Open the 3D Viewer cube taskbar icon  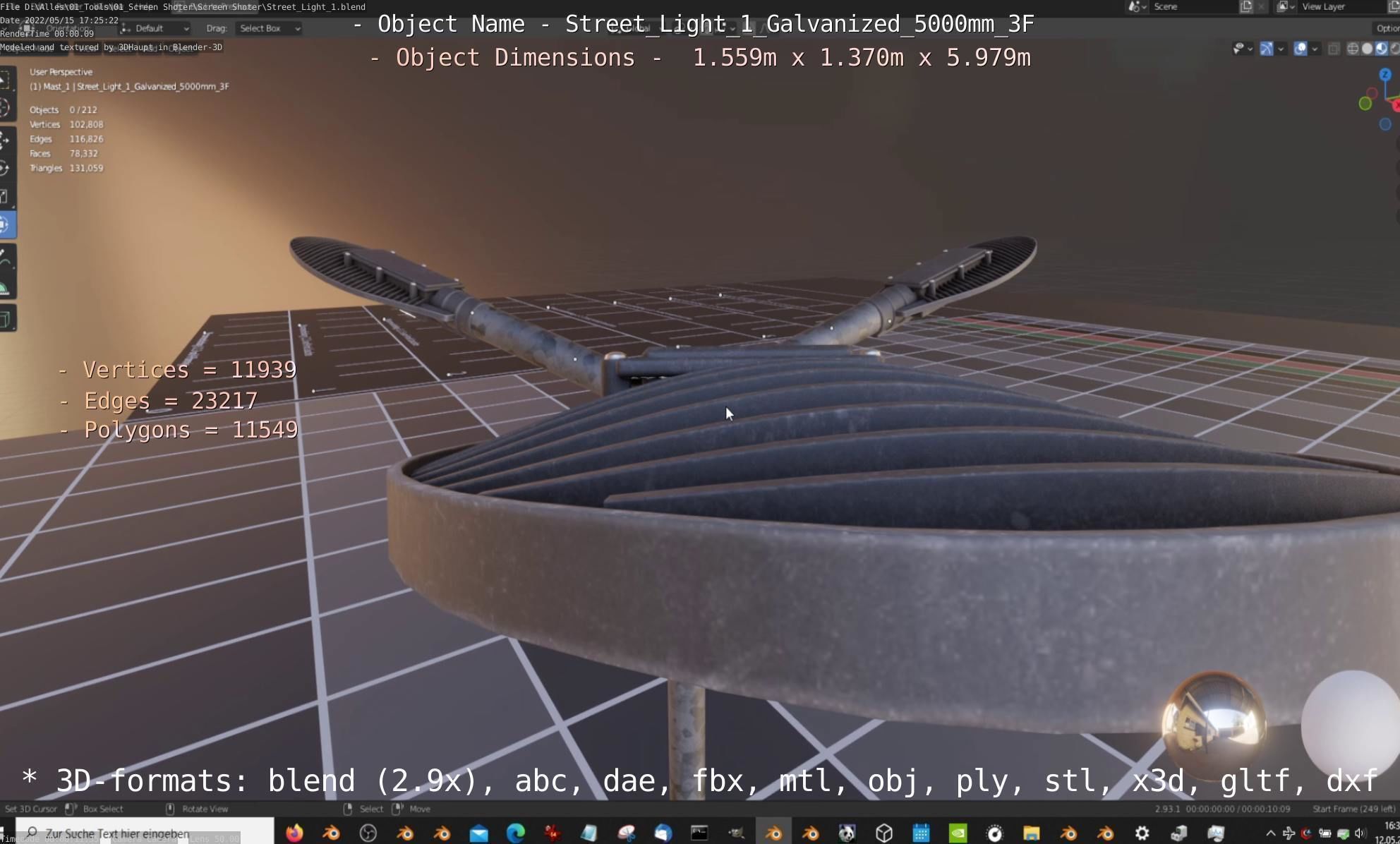884,833
